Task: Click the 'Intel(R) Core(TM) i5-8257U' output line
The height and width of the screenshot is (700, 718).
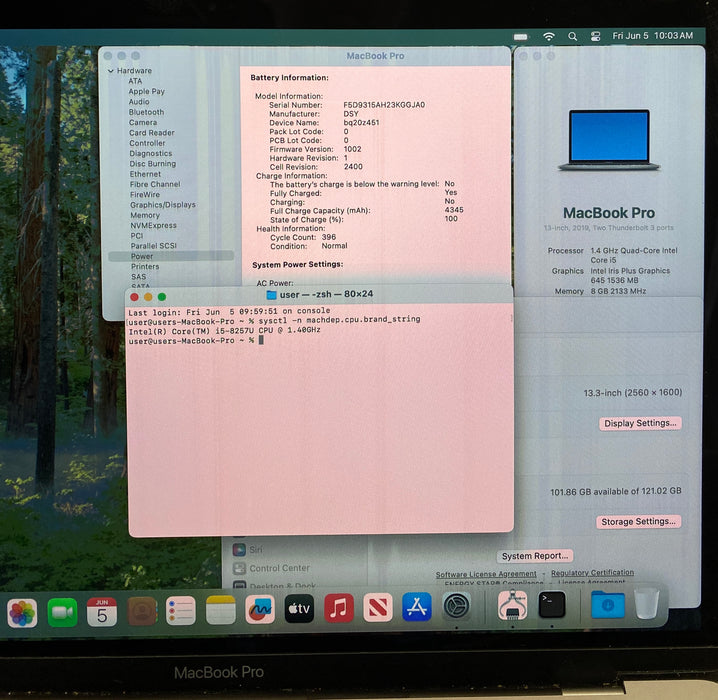Action: pos(224,330)
